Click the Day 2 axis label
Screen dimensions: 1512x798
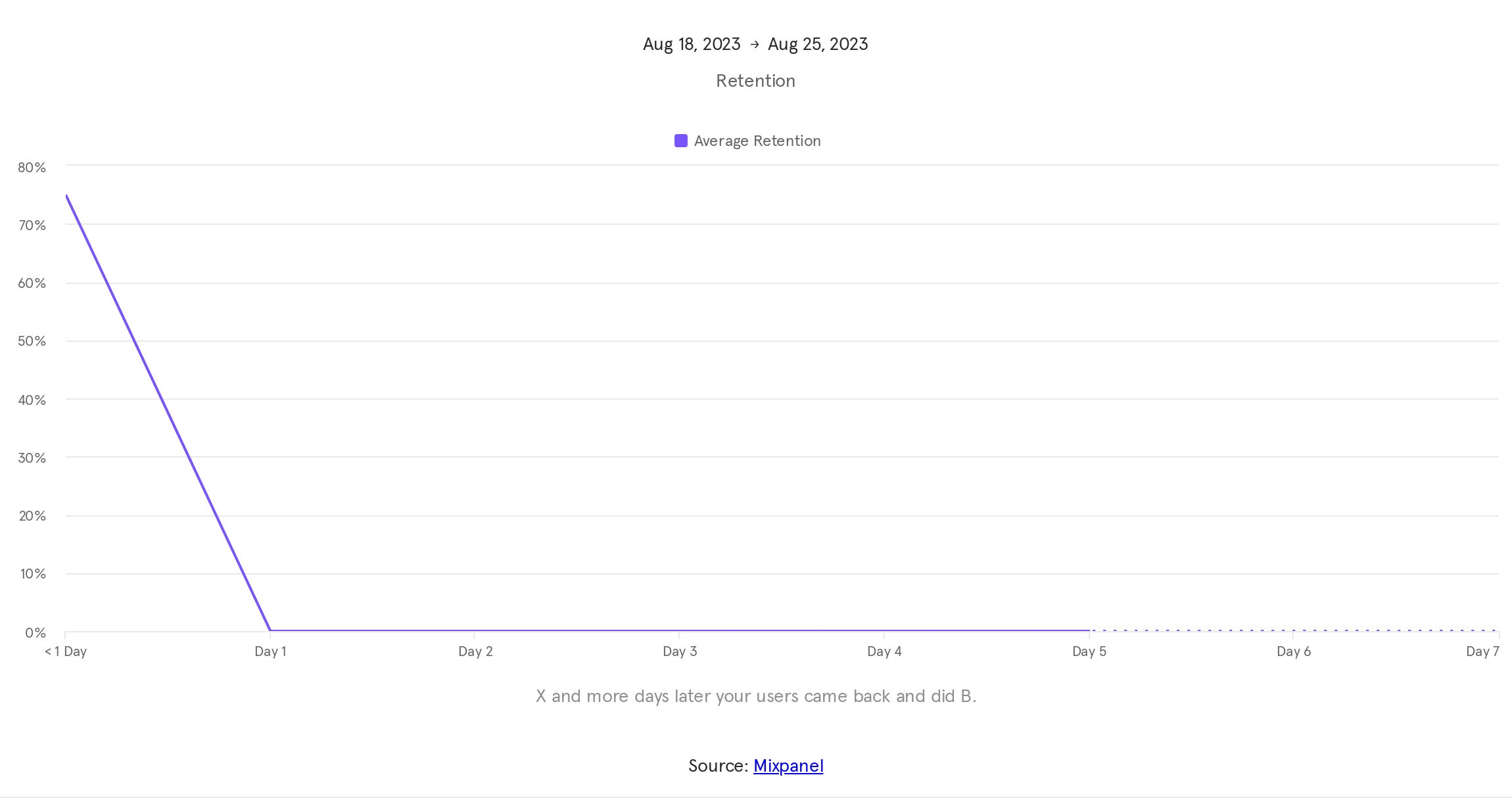point(475,651)
